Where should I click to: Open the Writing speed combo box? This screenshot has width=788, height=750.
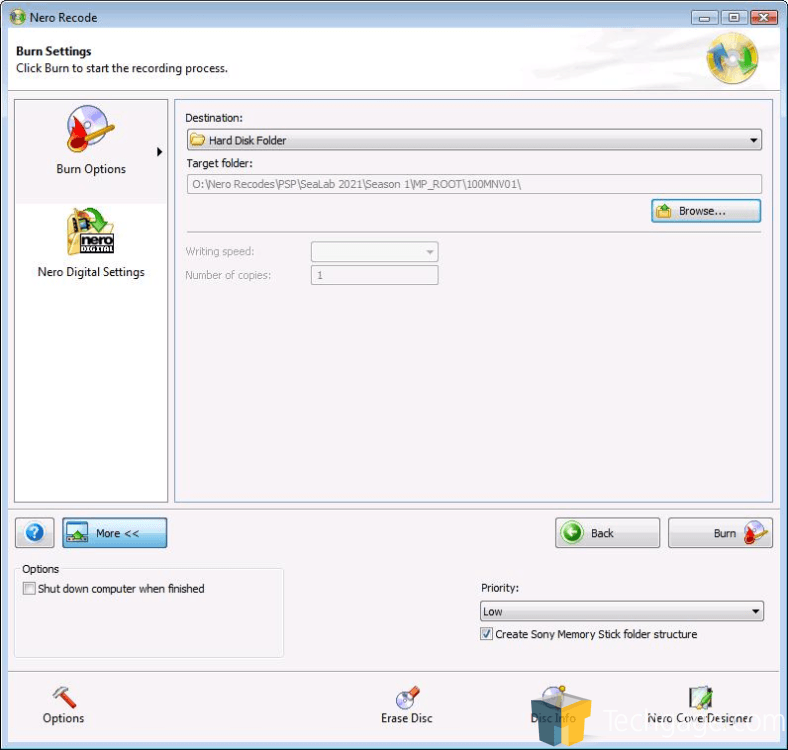pos(374,251)
